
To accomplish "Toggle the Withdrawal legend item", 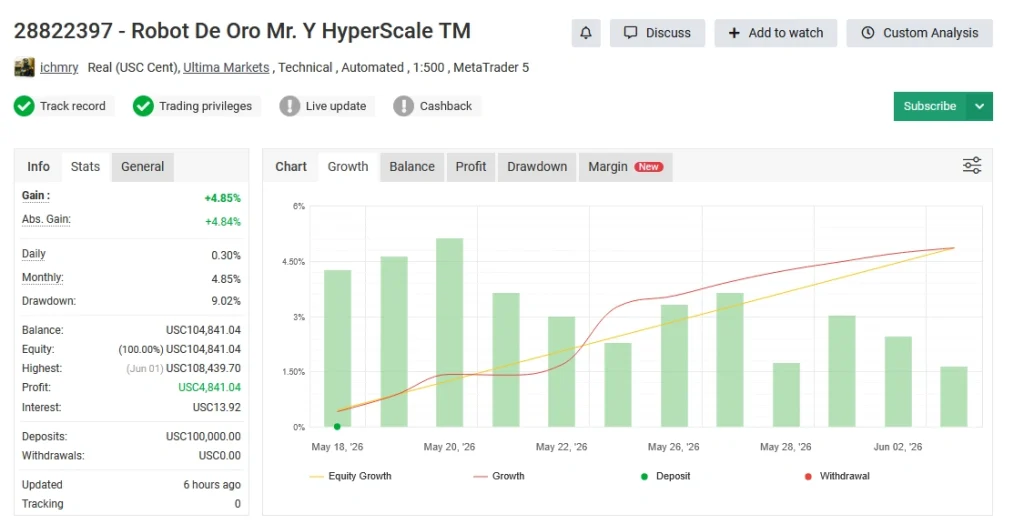I will 837,476.
